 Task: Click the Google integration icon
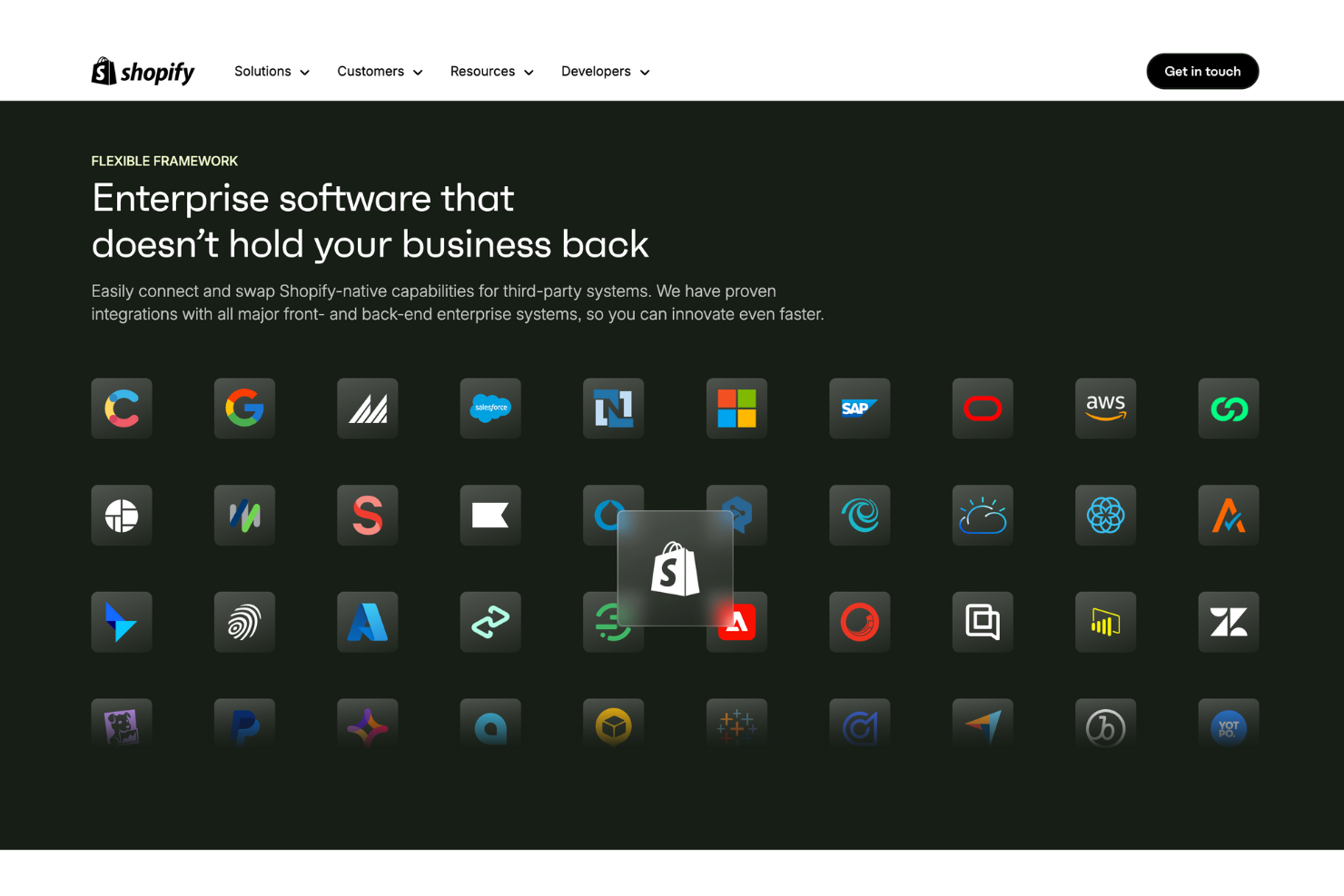click(x=244, y=409)
